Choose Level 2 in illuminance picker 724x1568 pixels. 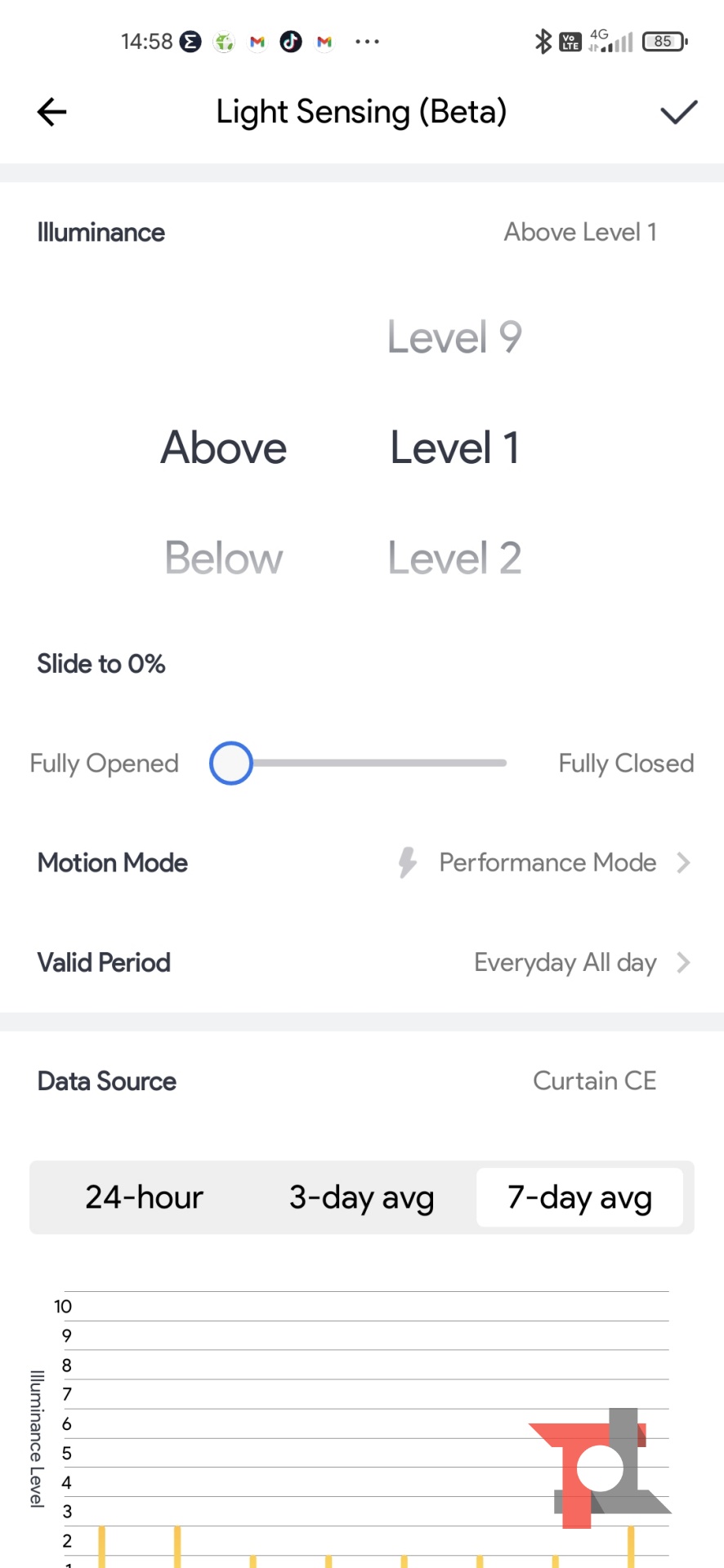coord(454,558)
